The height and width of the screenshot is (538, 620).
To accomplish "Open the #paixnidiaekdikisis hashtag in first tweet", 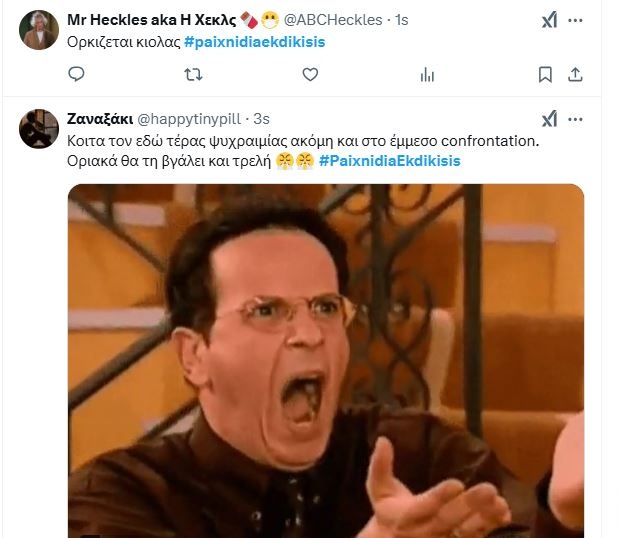I will tap(255, 42).
